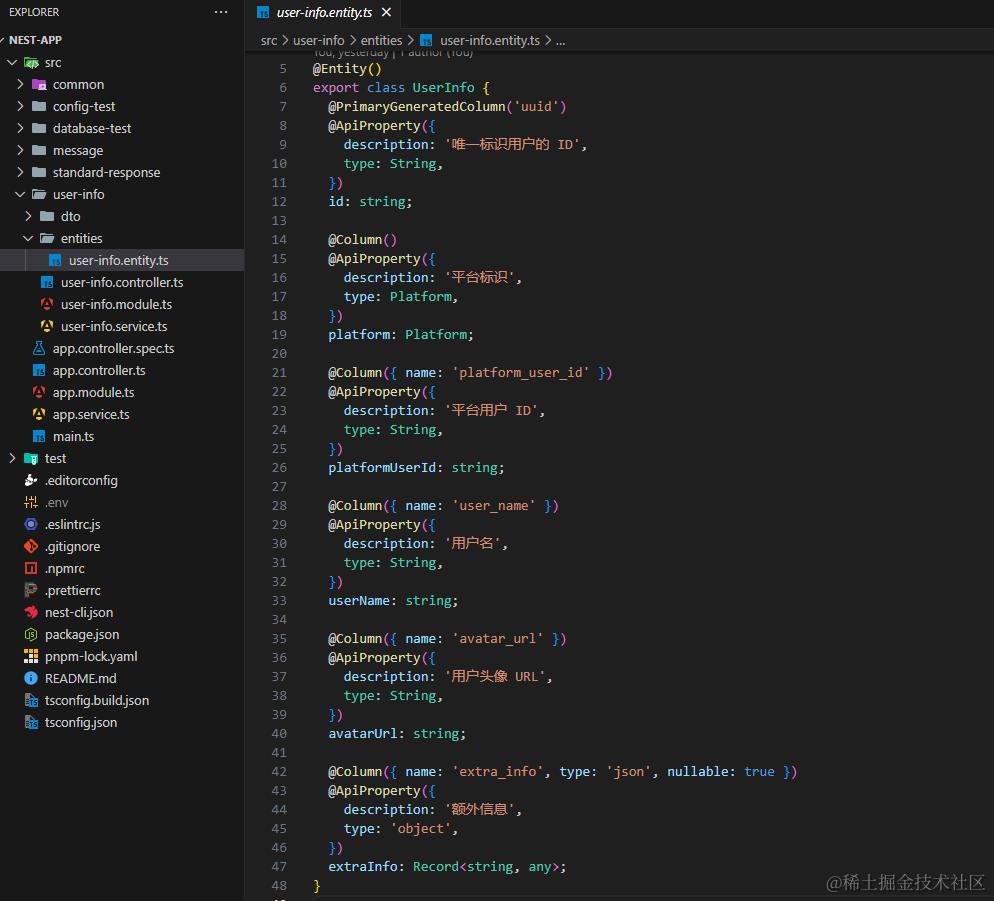Collapse the entities folder chevron

[28, 238]
